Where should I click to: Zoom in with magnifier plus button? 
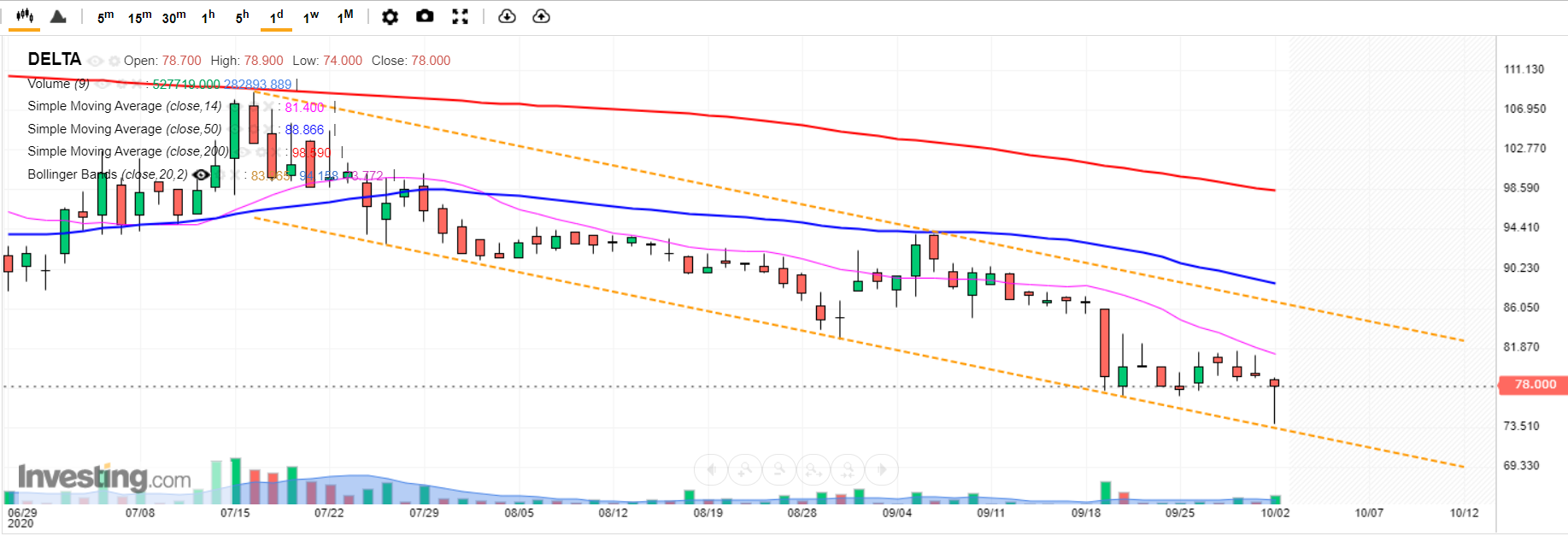[x=745, y=469]
